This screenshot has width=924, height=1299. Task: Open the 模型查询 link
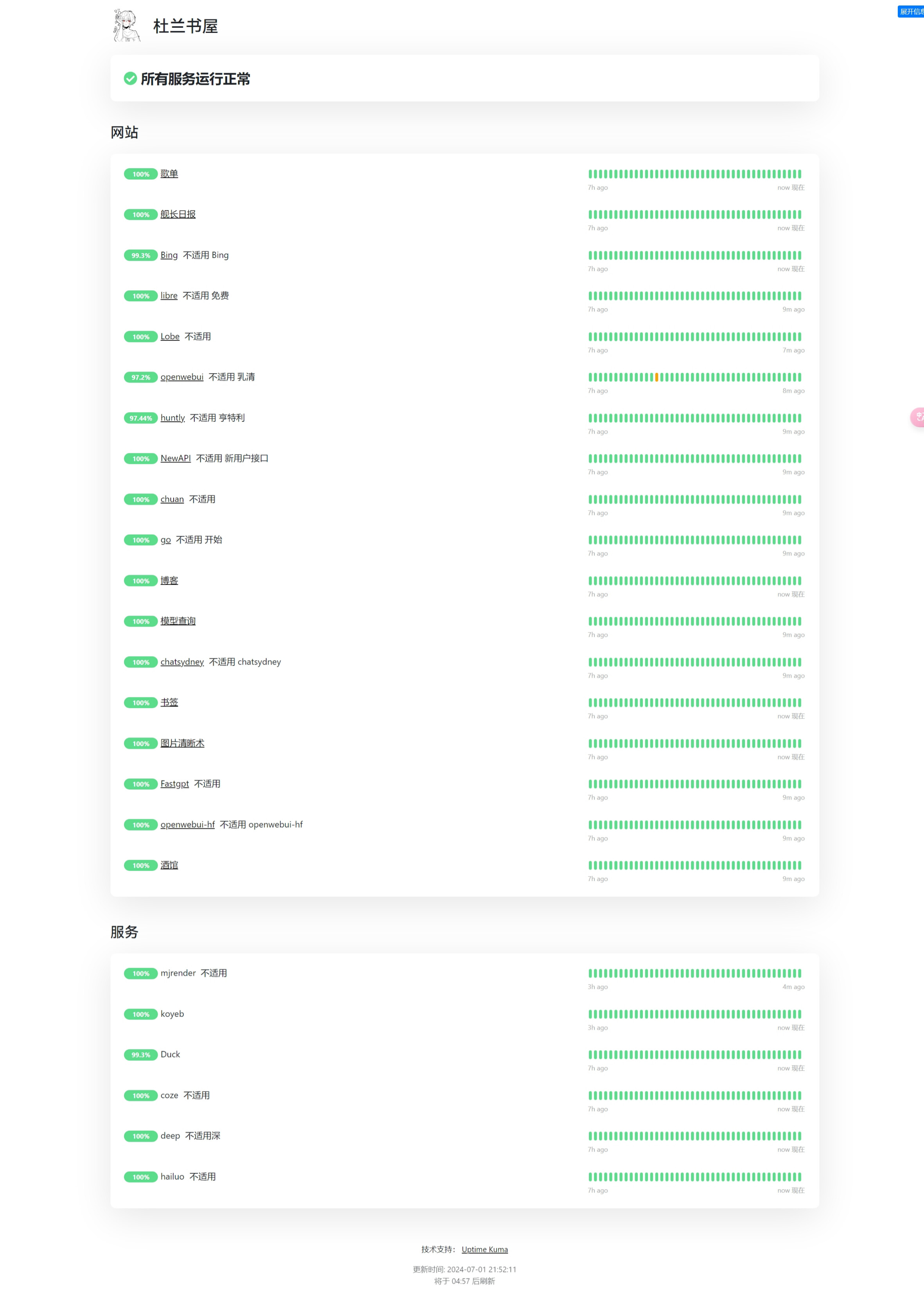pos(178,621)
